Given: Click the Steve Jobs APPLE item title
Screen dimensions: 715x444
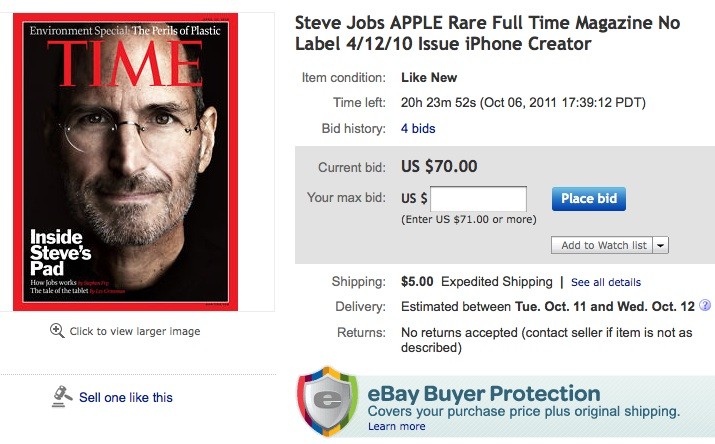Looking at the screenshot, I should point(498,33).
